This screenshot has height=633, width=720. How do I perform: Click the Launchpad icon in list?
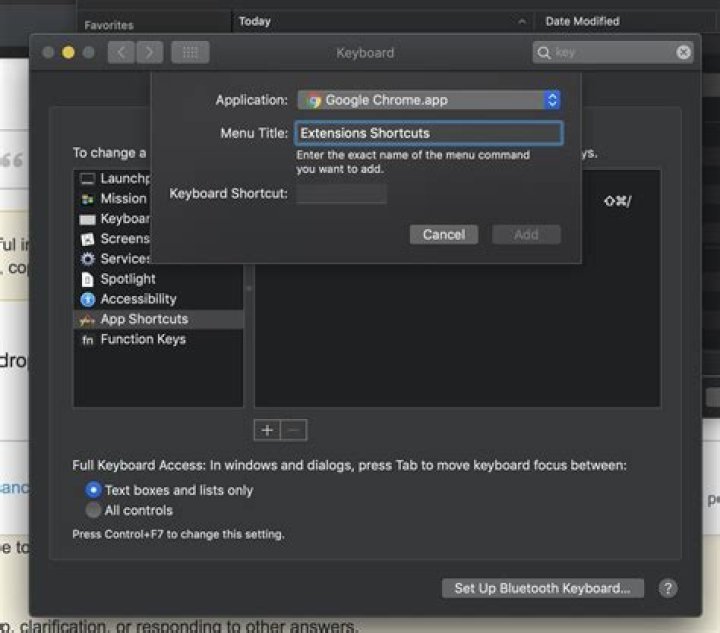87,179
